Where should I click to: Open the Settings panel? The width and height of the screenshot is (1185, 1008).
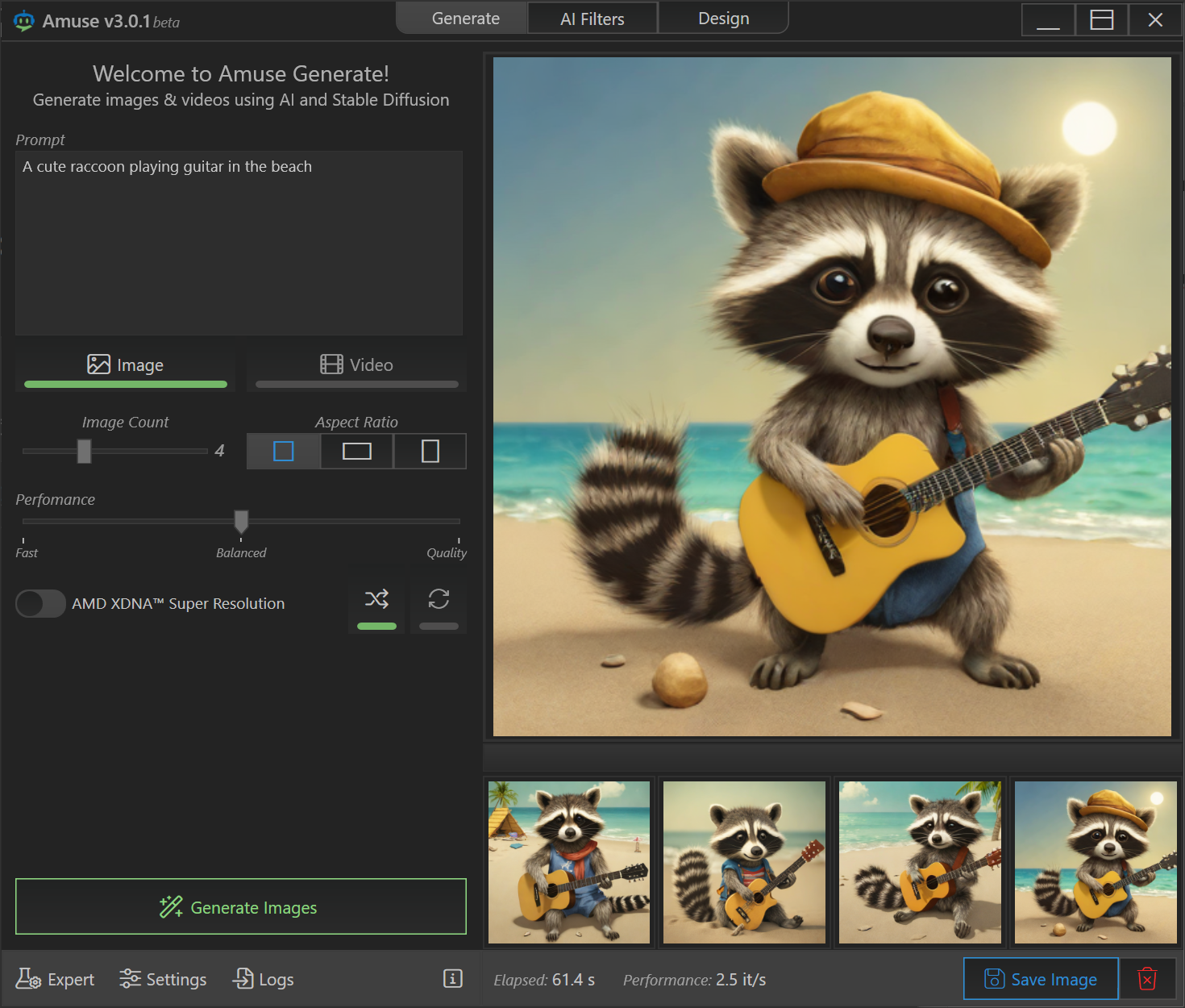coord(163,979)
